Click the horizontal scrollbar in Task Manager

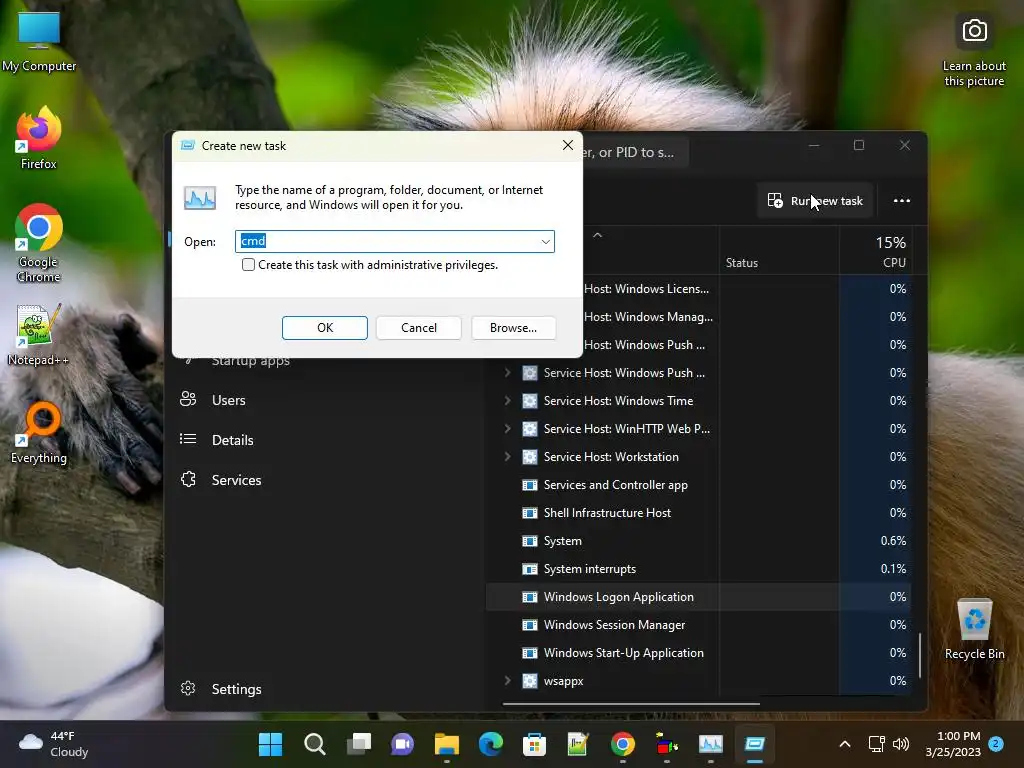(x=631, y=704)
